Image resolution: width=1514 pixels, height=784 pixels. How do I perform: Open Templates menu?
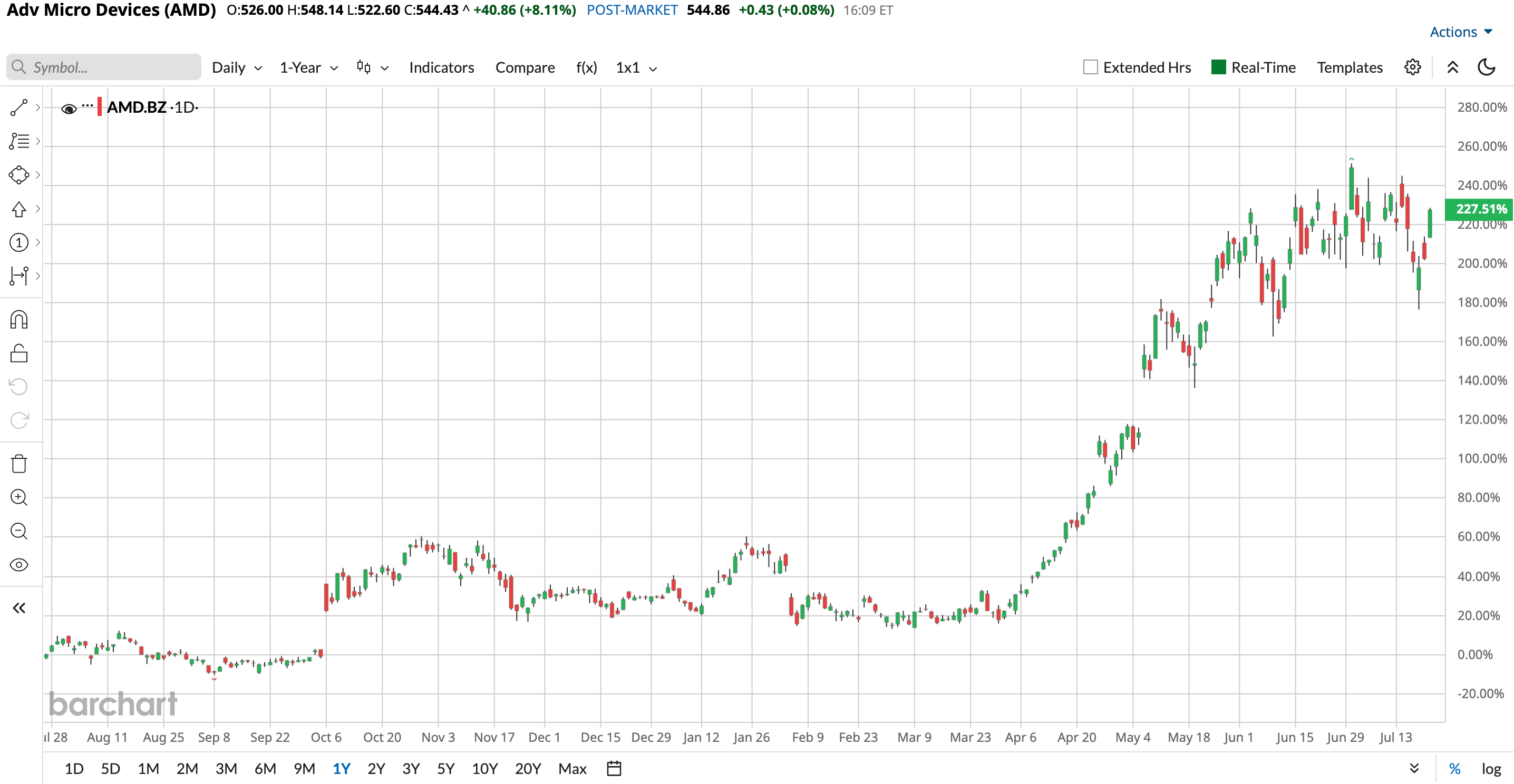point(1350,67)
